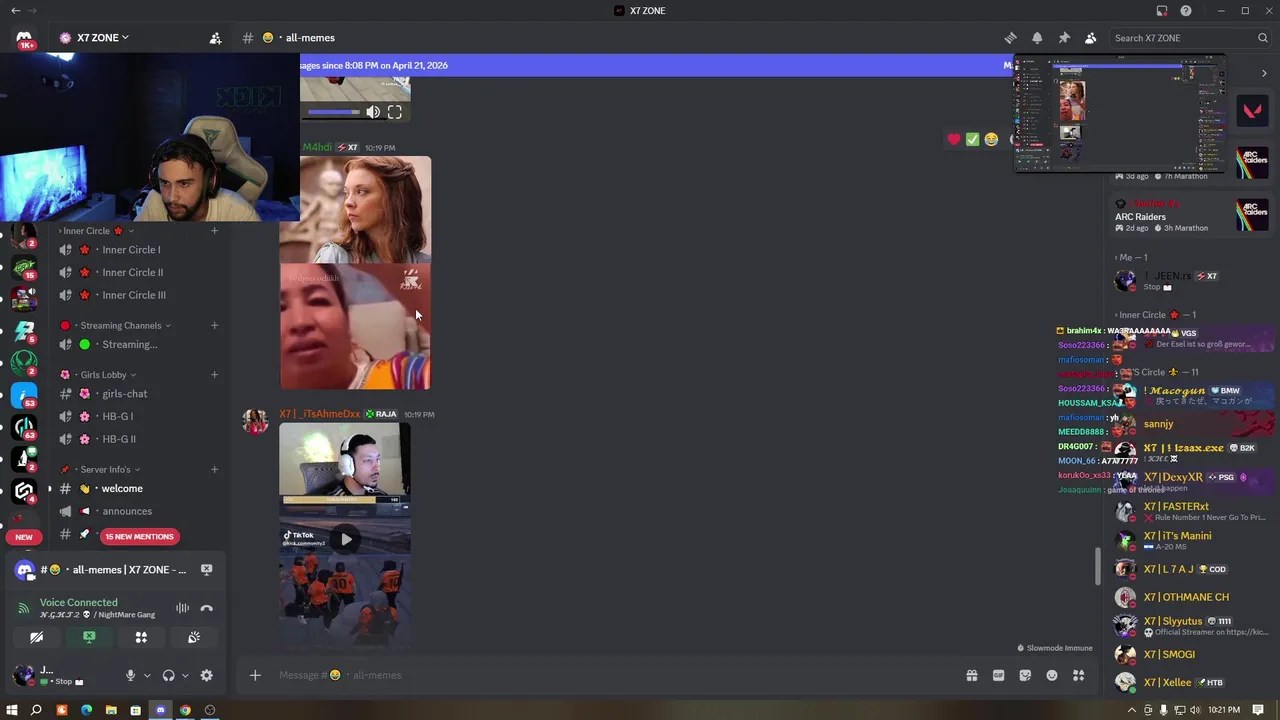
Task: Join Inner Circle II voice channel
Action: tap(132, 272)
